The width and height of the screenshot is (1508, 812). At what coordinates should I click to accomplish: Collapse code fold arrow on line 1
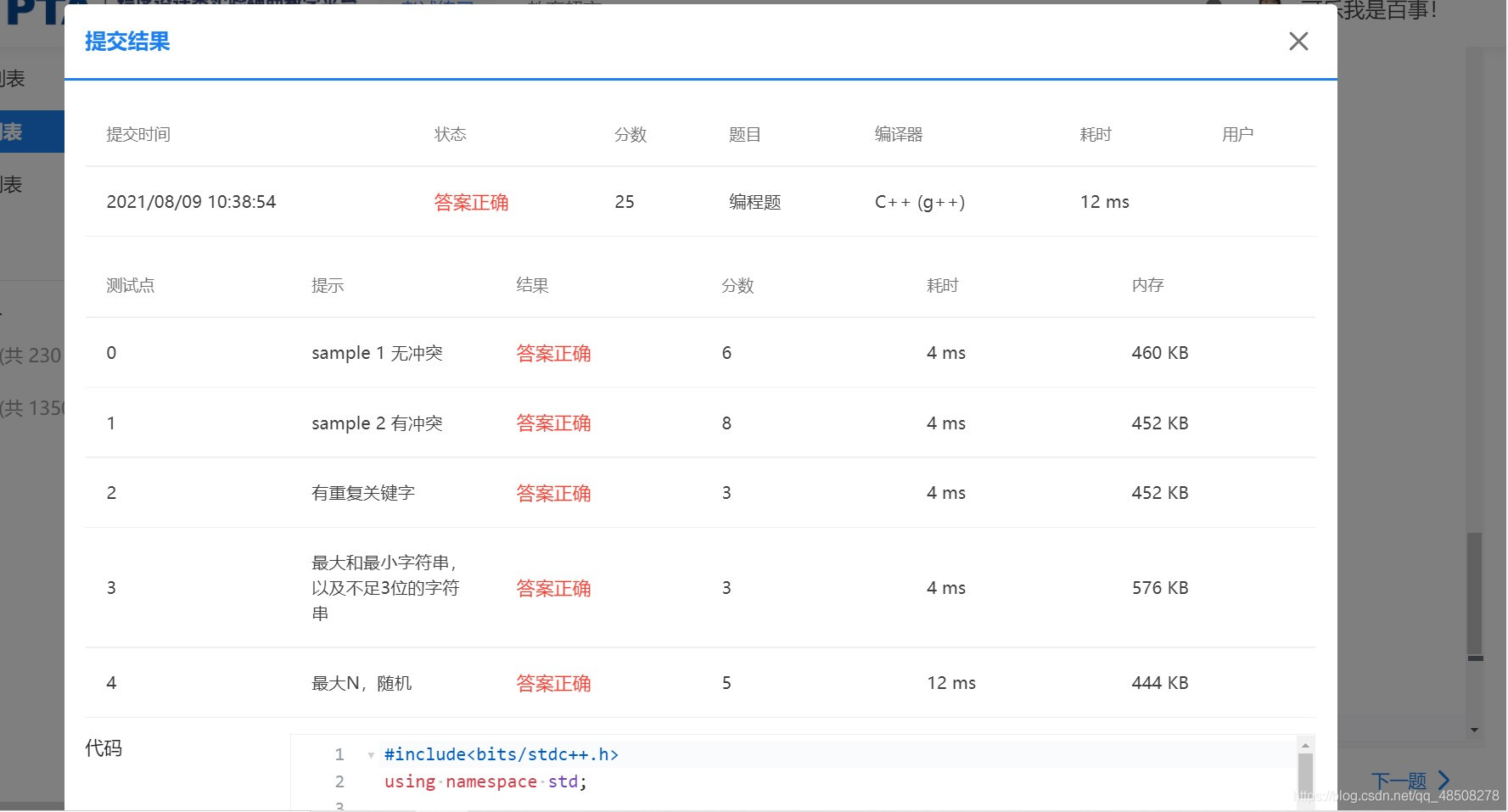371,755
